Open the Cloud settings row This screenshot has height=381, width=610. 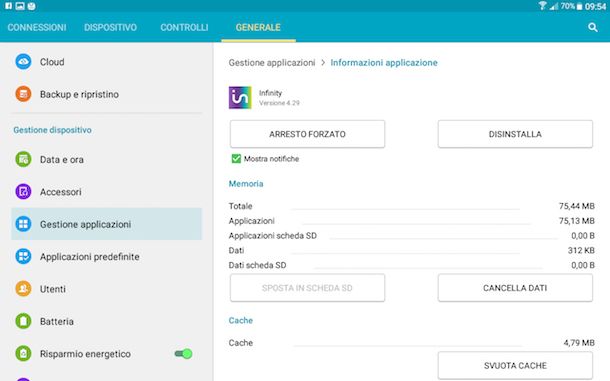click(x=107, y=61)
